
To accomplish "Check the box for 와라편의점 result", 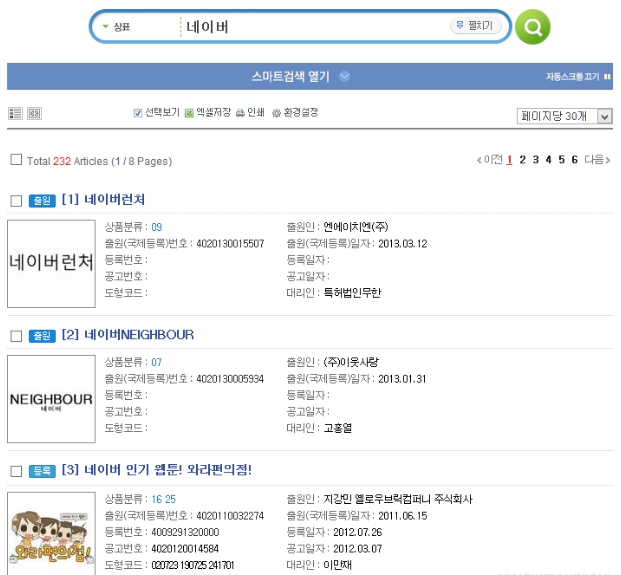I will (x=16, y=471).
